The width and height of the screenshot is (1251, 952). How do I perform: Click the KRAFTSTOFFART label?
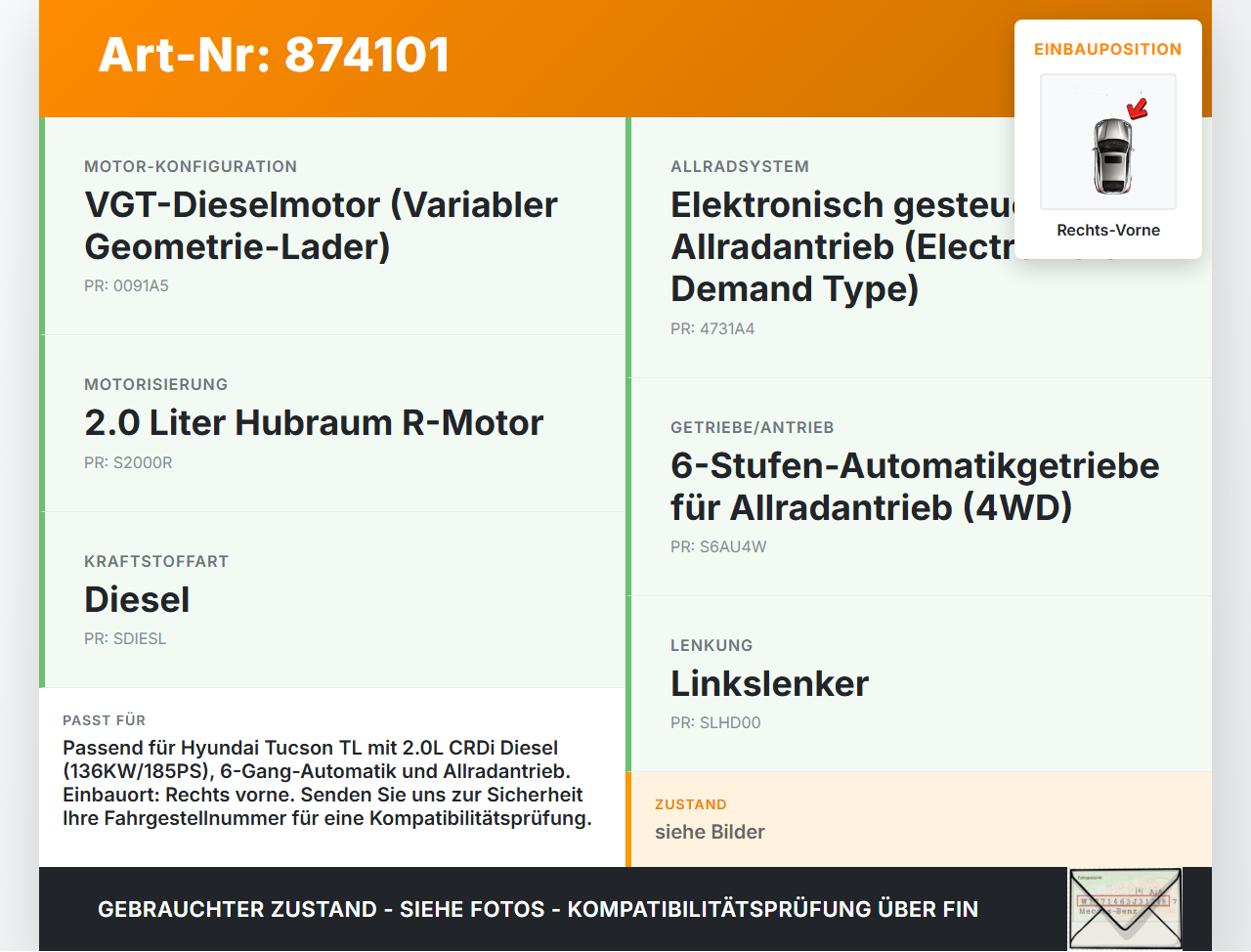click(156, 561)
